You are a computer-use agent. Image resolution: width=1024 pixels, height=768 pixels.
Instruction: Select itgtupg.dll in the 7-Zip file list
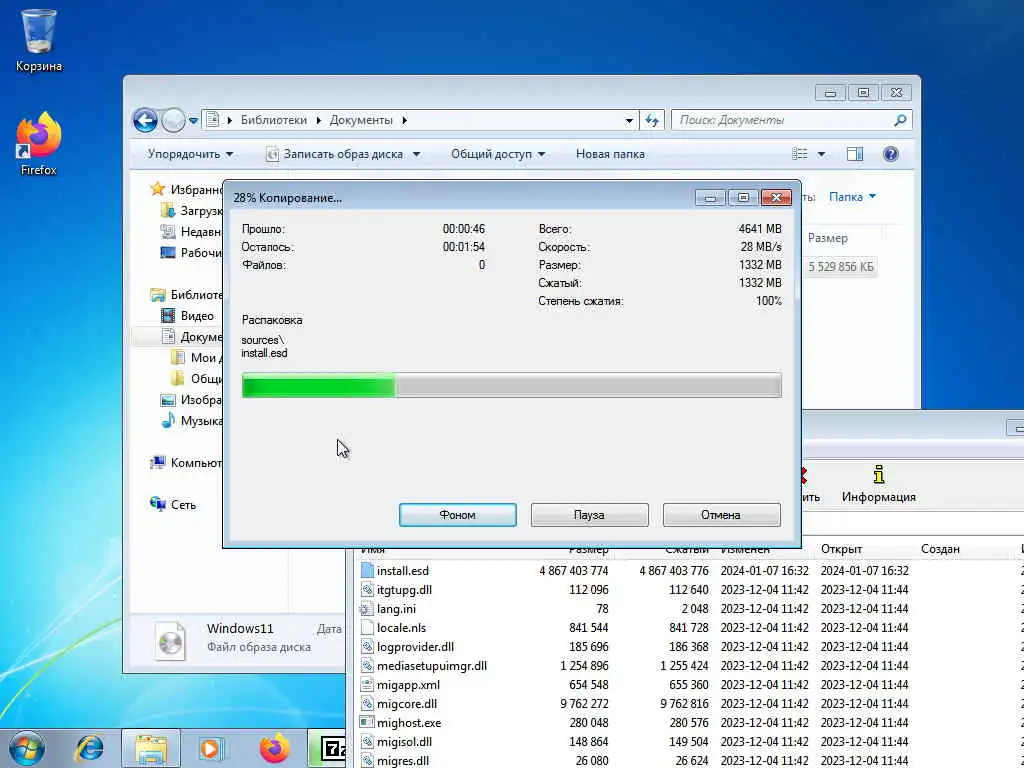(x=404, y=590)
